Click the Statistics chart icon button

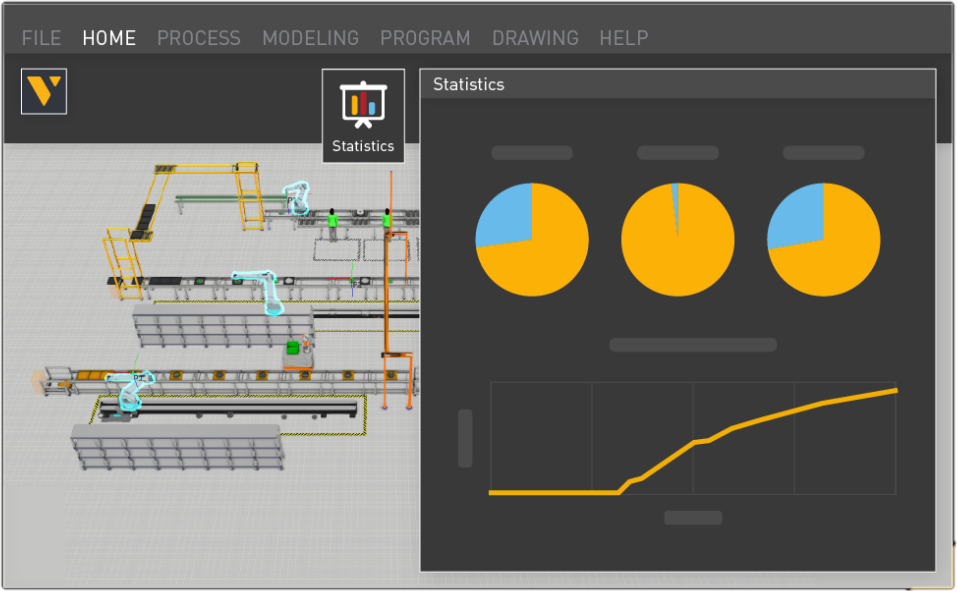363,116
